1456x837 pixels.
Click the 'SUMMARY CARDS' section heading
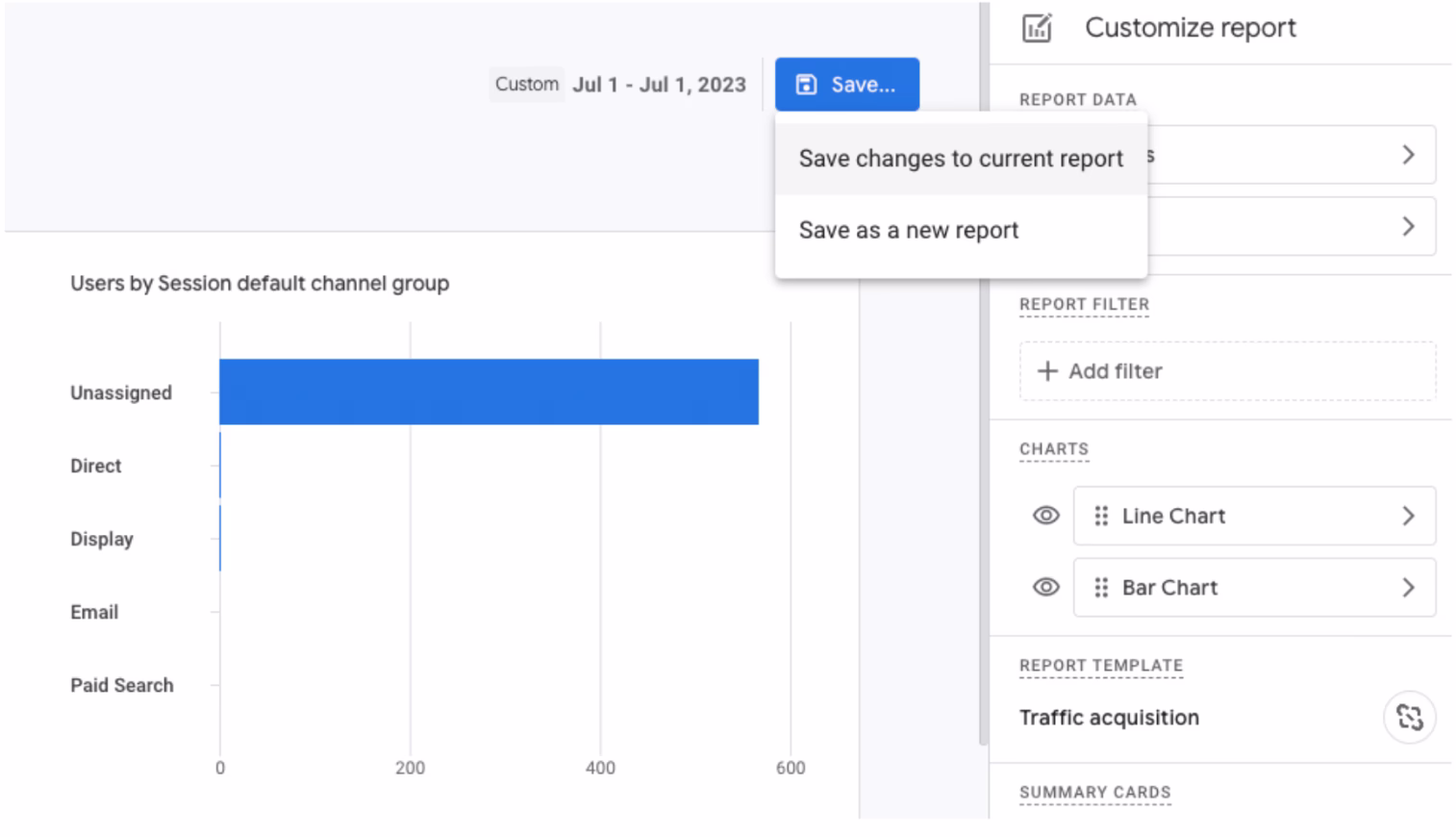pos(1095,793)
